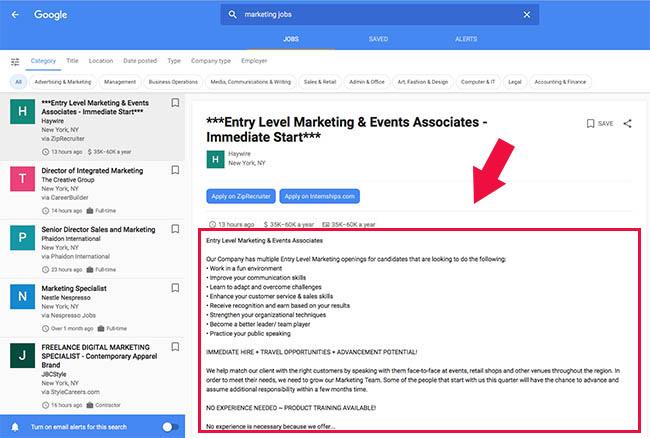Choose the Admin & Office chip
The image size is (650, 438).
coord(367,82)
